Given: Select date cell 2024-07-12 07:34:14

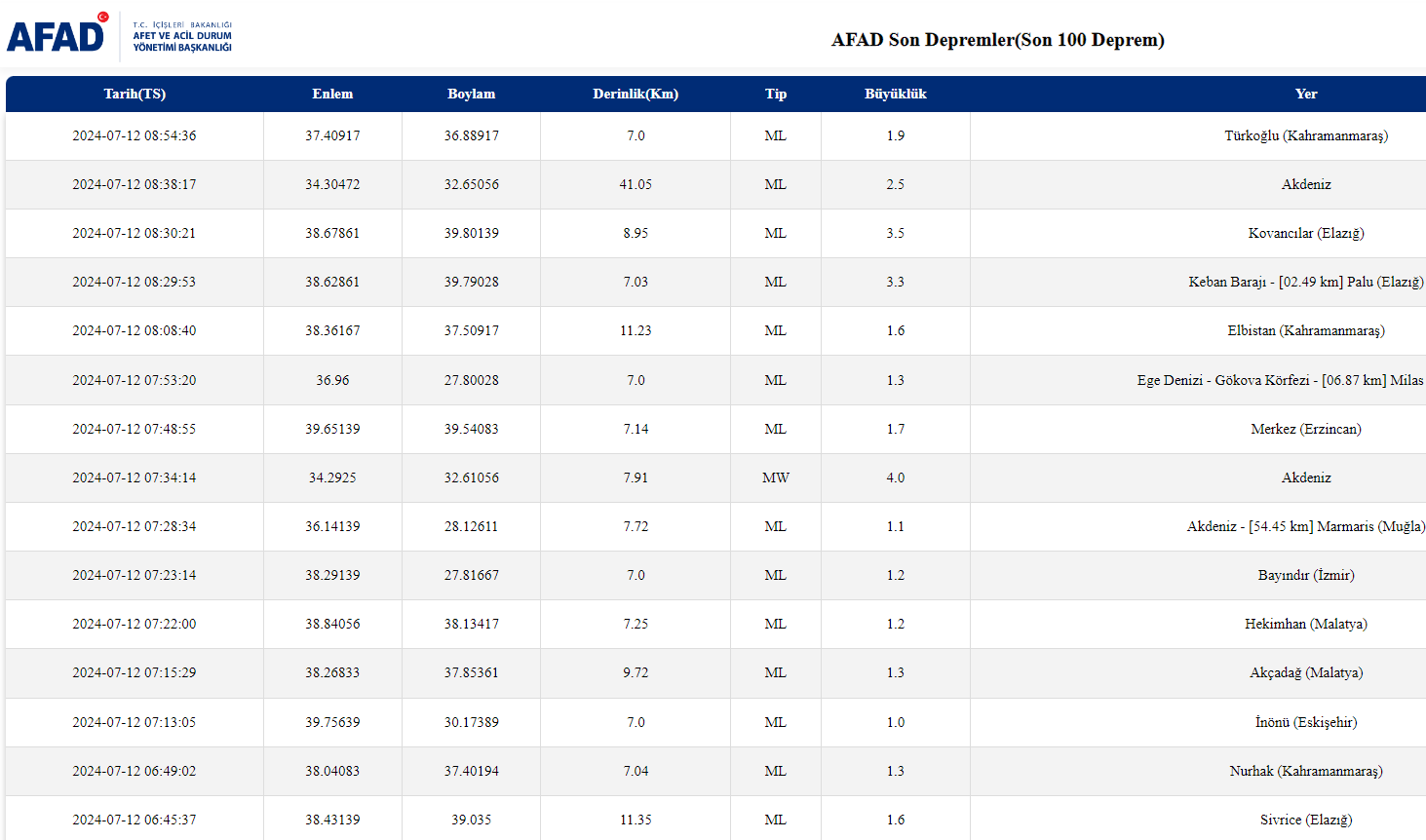Looking at the screenshot, I should click(x=135, y=477).
